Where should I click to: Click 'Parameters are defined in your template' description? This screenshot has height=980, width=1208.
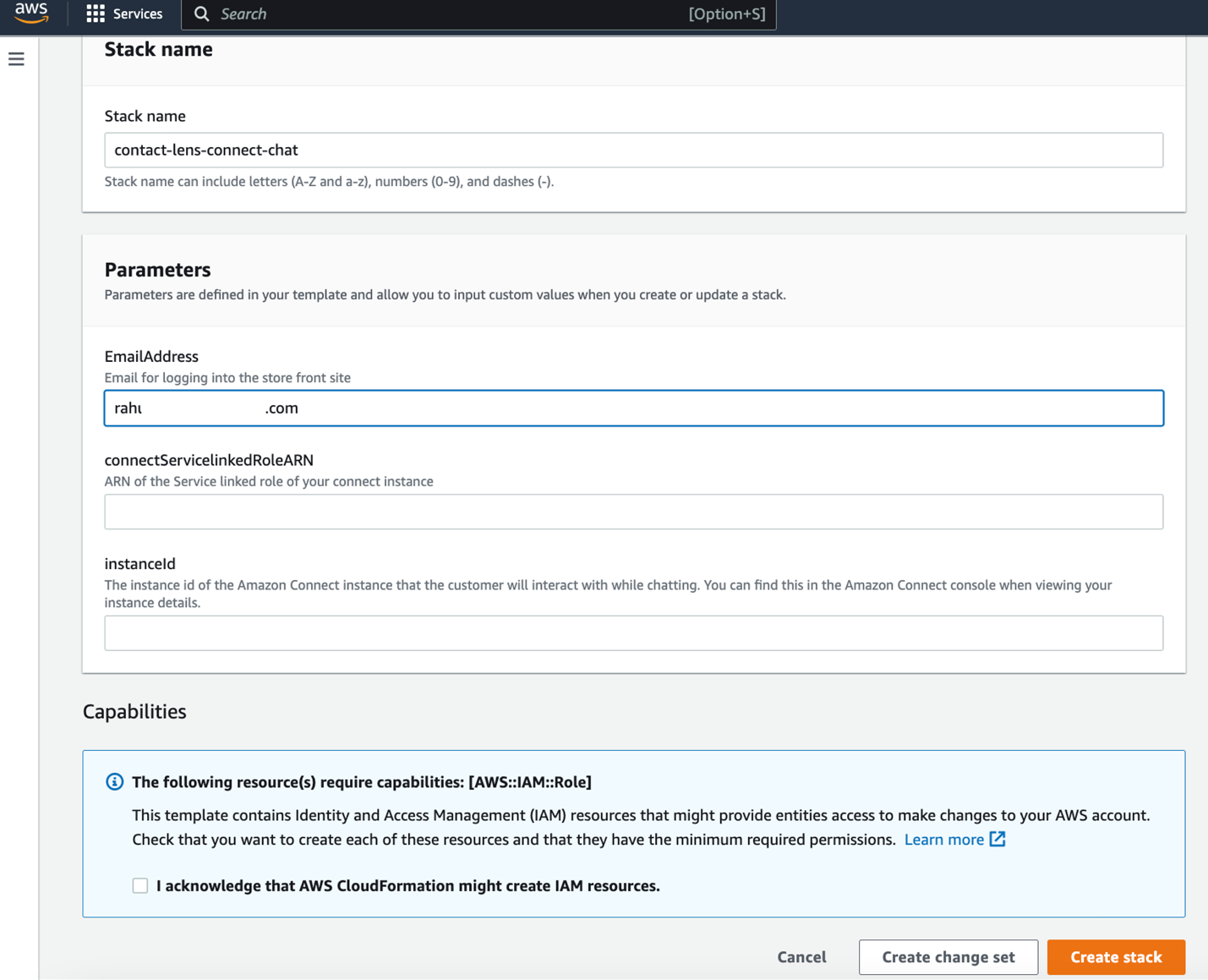[x=445, y=295]
